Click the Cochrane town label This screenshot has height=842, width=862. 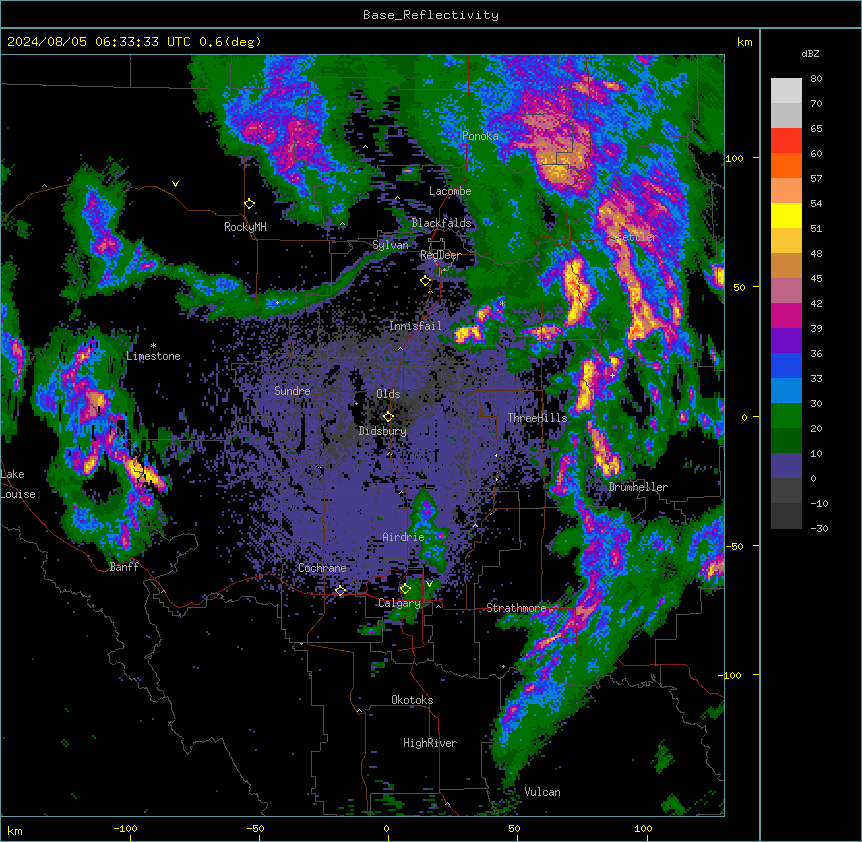(322, 568)
